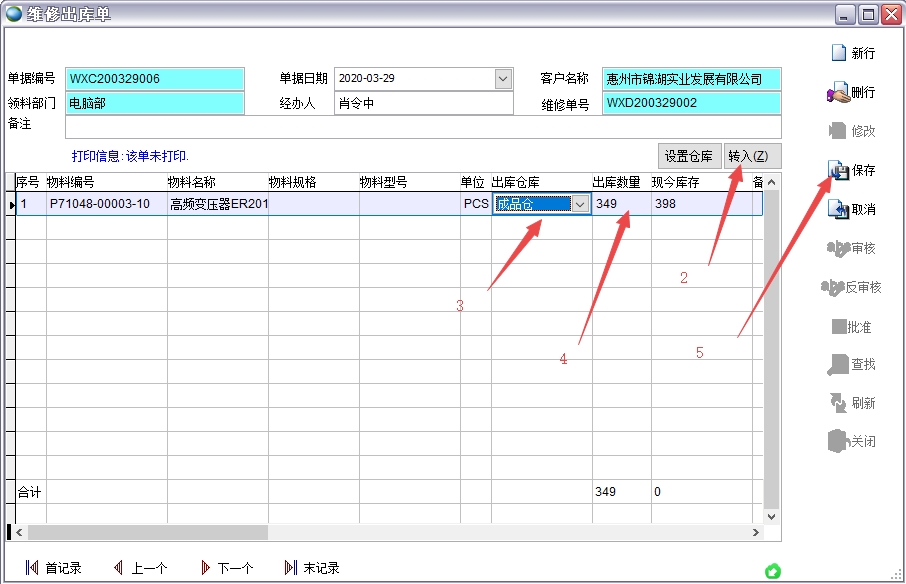Click the 反审核 reverse audit icon
Screen dimensions: 906x584
(x=849, y=287)
